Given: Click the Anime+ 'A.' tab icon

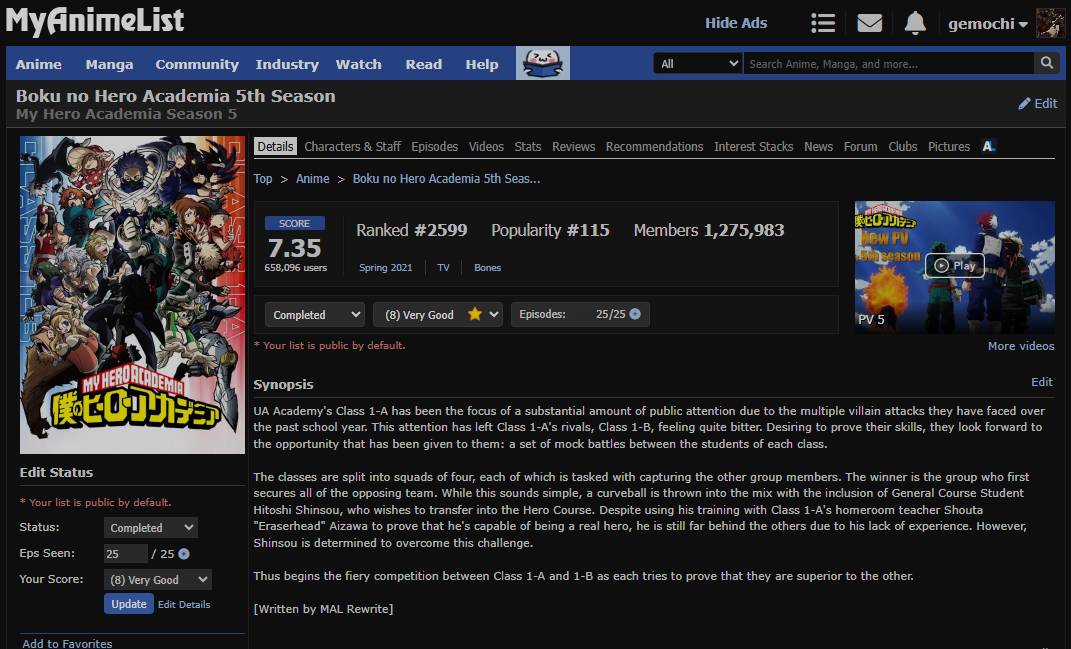Looking at the screenshot, I should tap(988, 146).
